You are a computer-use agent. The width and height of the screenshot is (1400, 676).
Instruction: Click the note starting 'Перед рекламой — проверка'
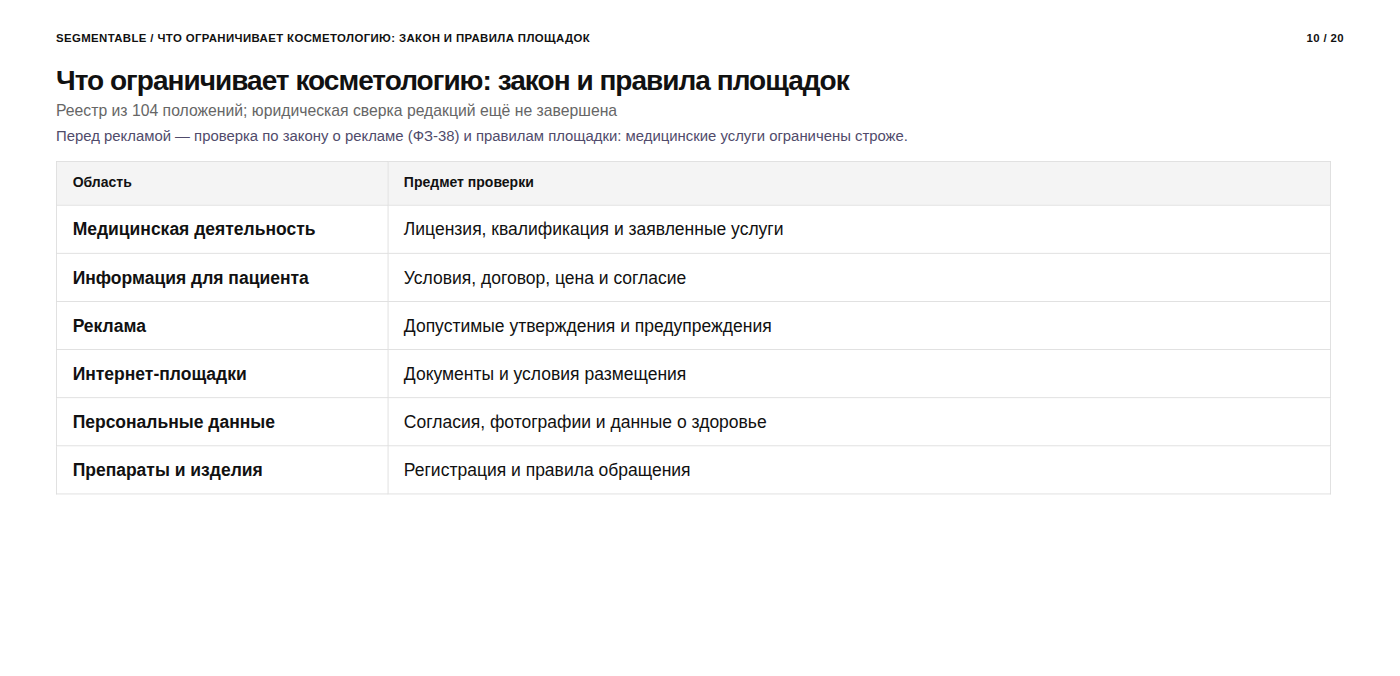[x=482, y=136]
